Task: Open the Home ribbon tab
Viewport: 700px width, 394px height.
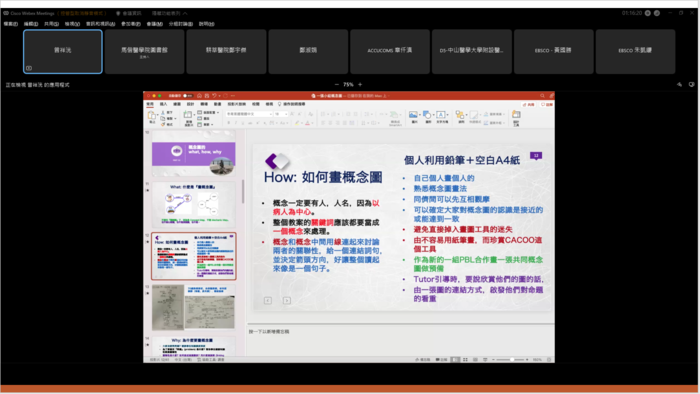Action: (x=150, y=104)
